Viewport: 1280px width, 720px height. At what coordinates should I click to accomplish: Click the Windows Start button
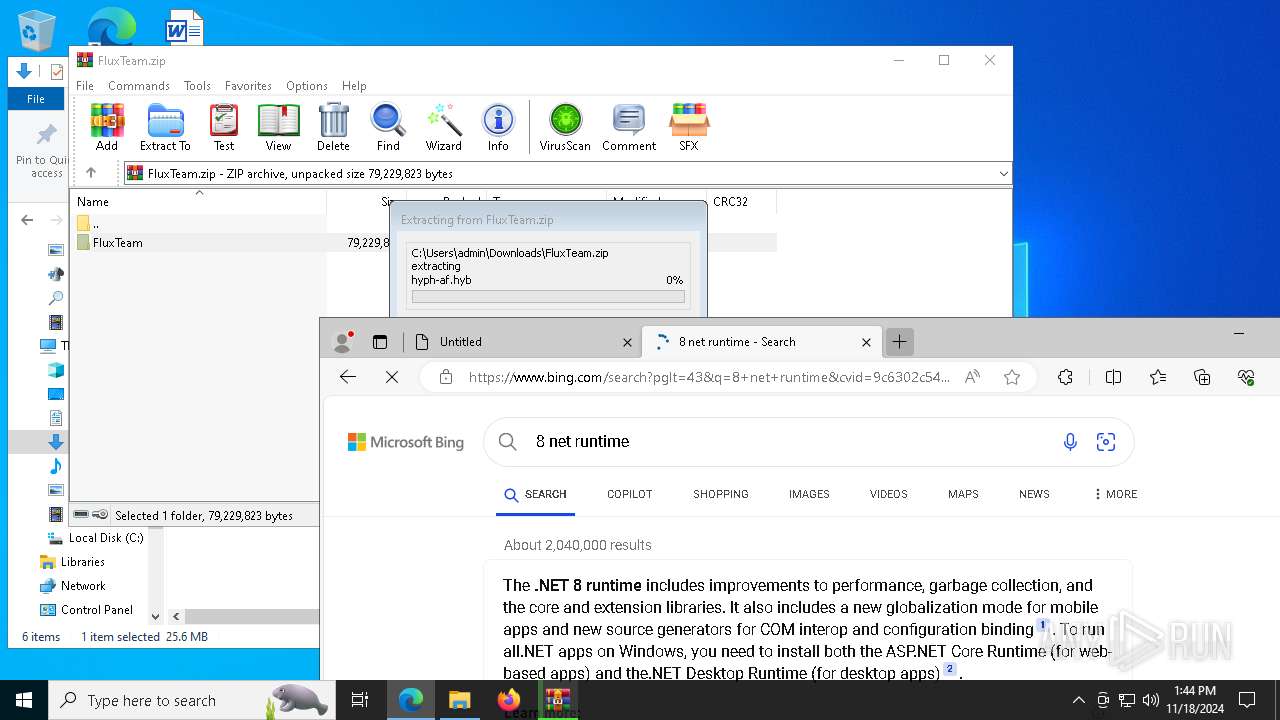coord(24,700)
